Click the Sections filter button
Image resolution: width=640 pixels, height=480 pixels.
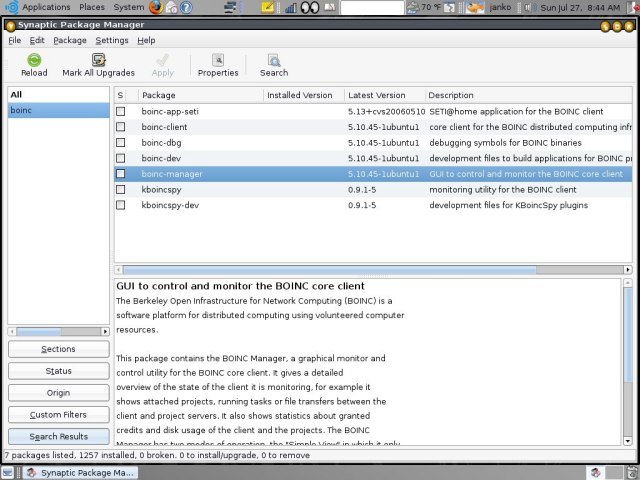[x=58, y=349]
